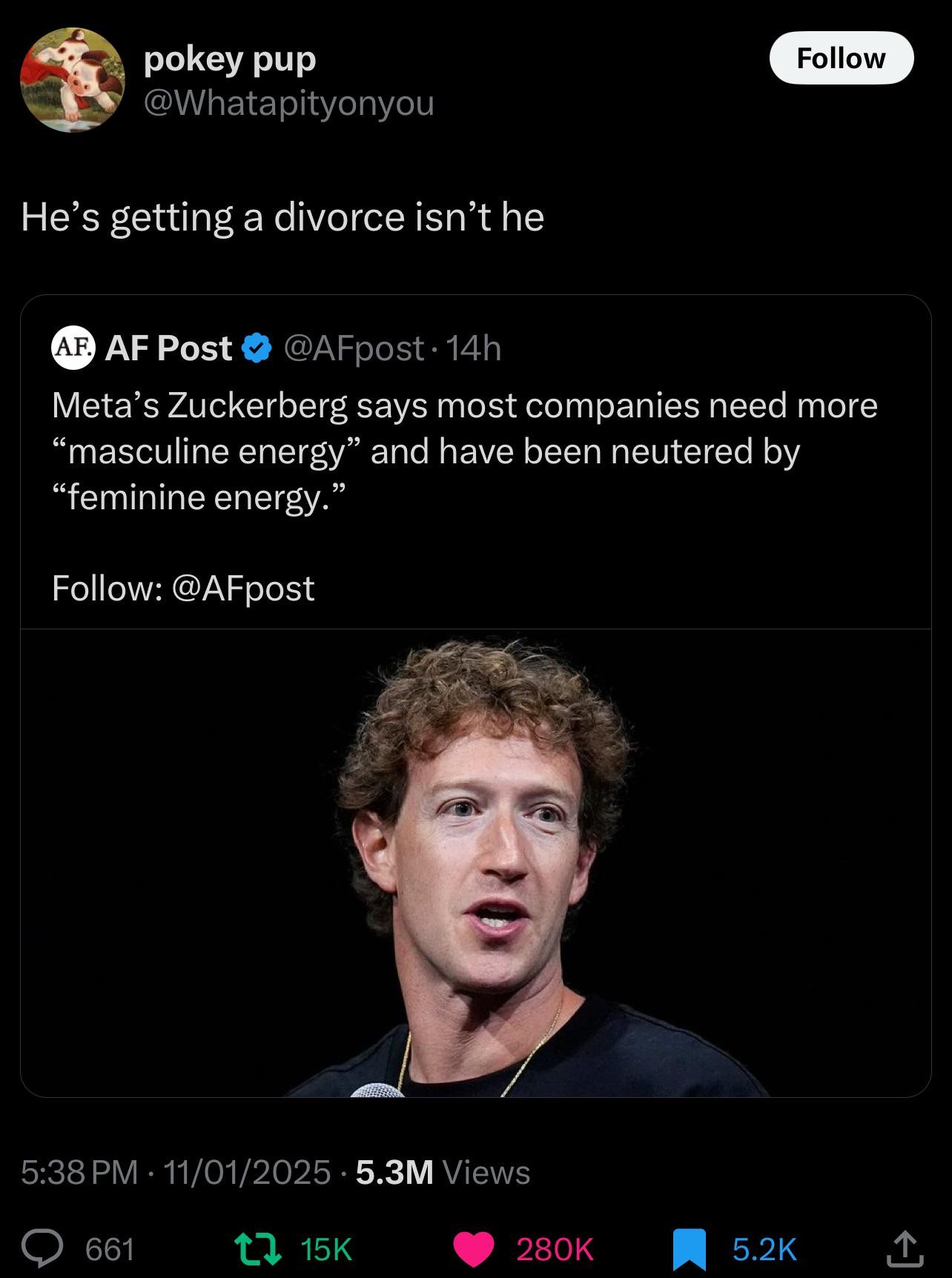The width and height of the screenshot is (952, 1278).
Task: Open the @Whatapityonyou handle link
Action: 288,103
